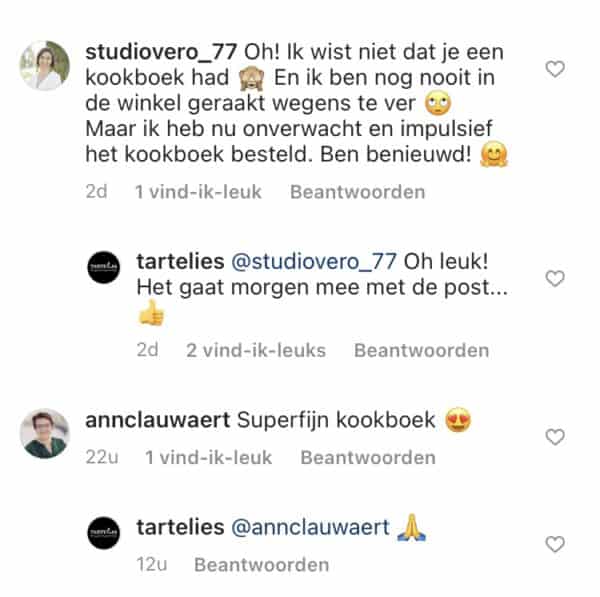View 1 vind-ik-leuk on studiovero_77 comment

(x=198, y=192)
